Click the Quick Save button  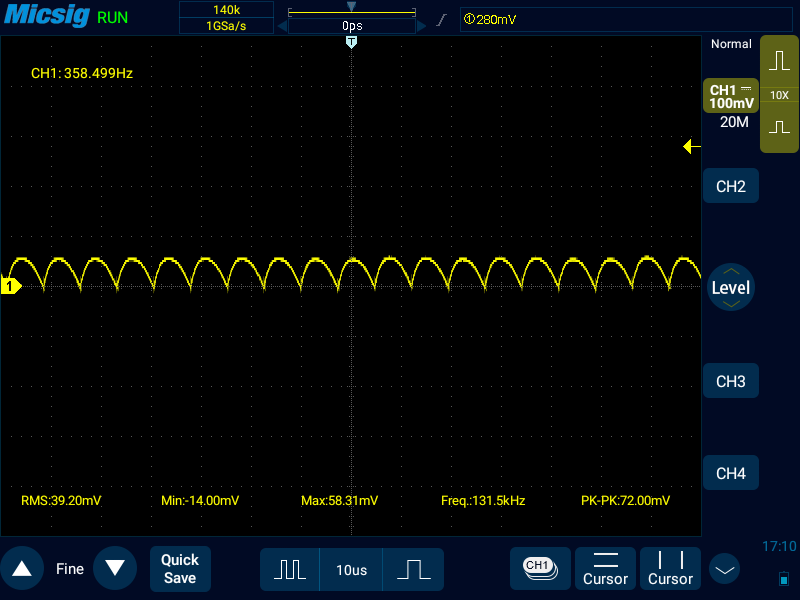tap(180, 568)
